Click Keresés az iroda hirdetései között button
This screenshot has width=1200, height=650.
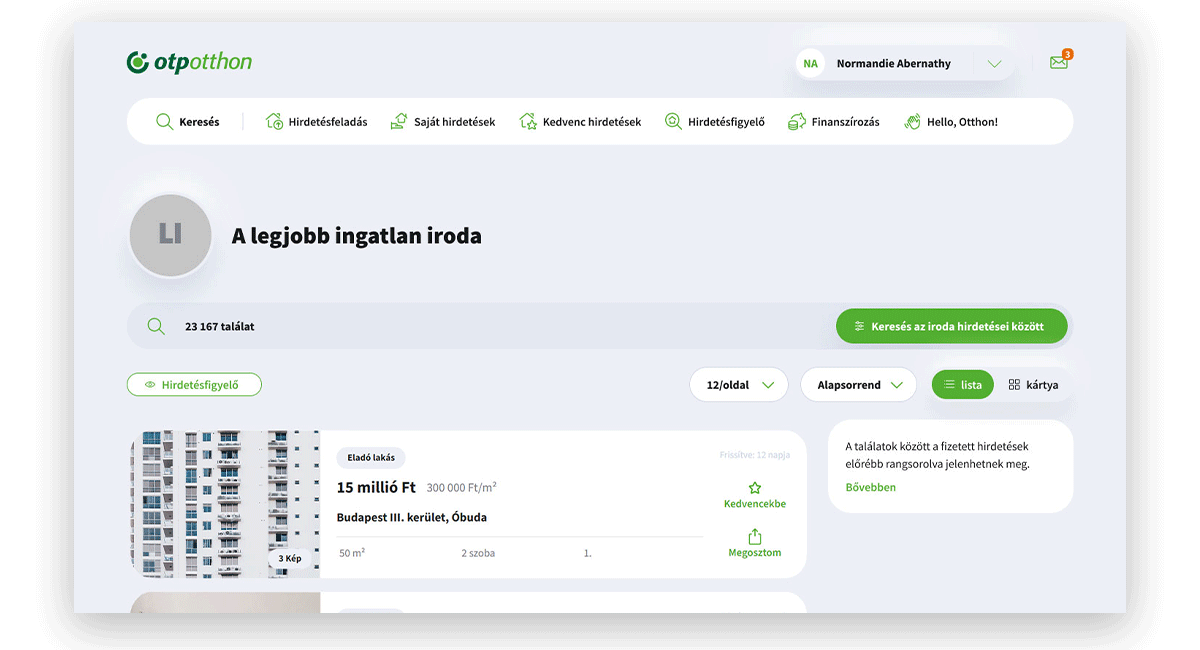pyautogui.click(x=951, y=326)
